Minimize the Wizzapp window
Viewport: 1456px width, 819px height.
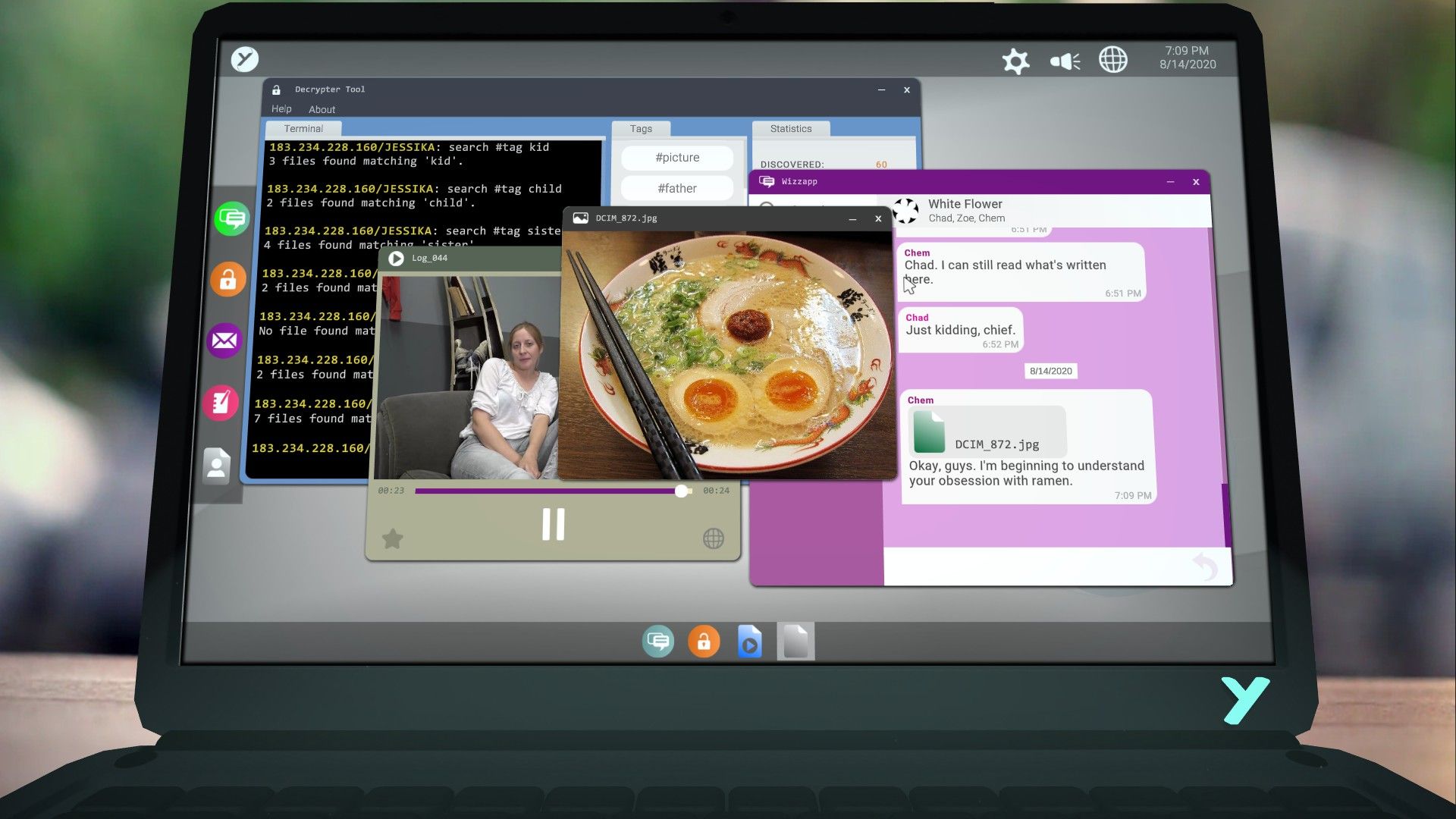(x=1170, y=182)
